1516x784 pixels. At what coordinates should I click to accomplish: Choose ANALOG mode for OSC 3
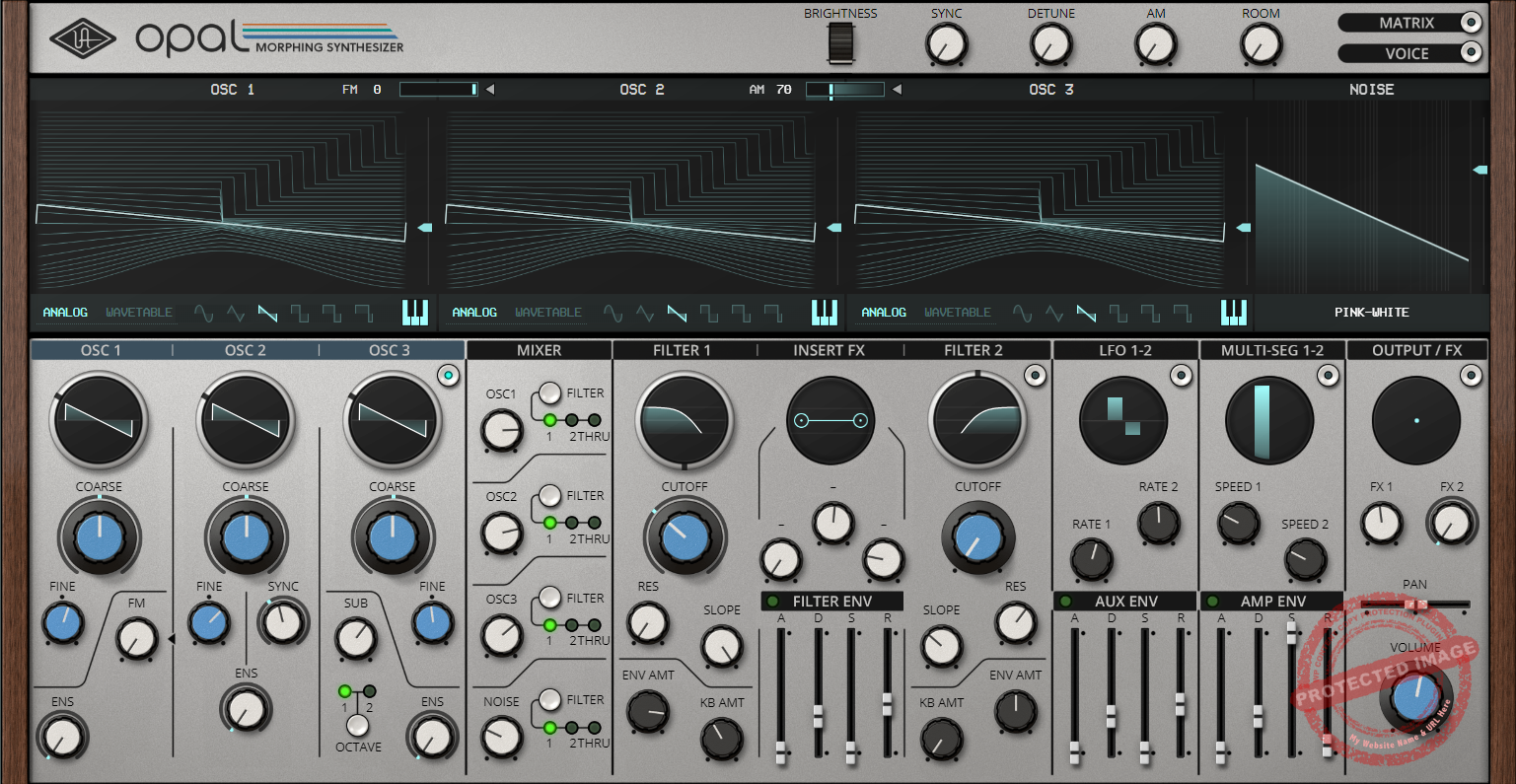click(884, 313)
